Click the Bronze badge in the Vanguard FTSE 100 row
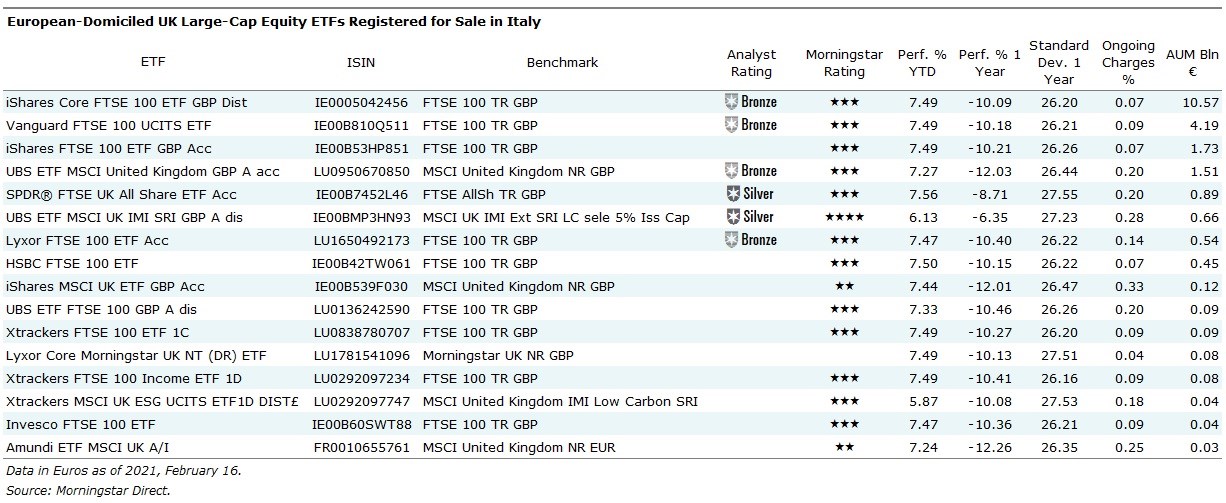The height and width of the screenshot is (503, 1226). (x=751, y=125)
